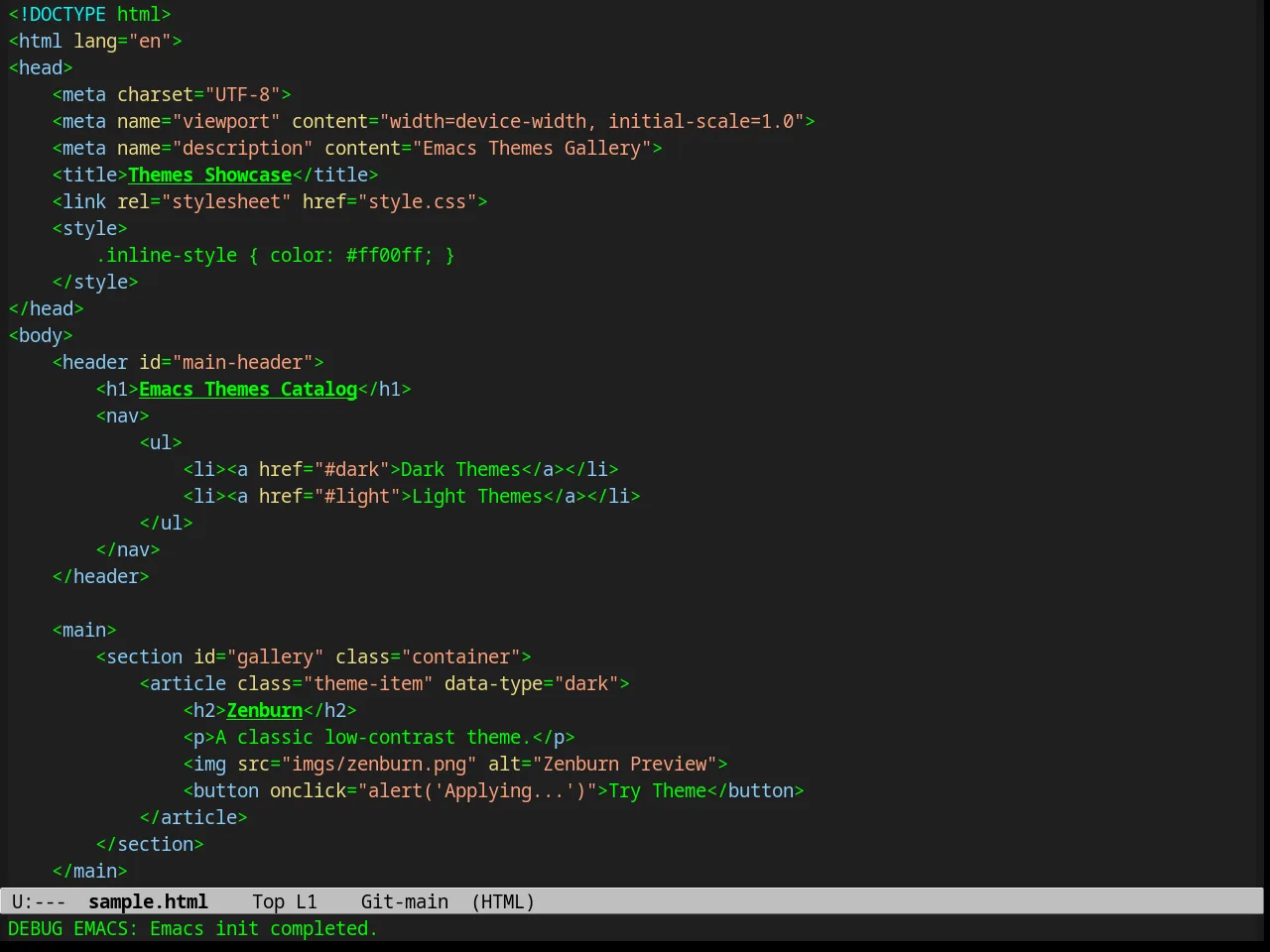This screenshot has height=952, width=1270.
Task: Click the alt="Zenburn Preview" attribute
Action: 603,764
